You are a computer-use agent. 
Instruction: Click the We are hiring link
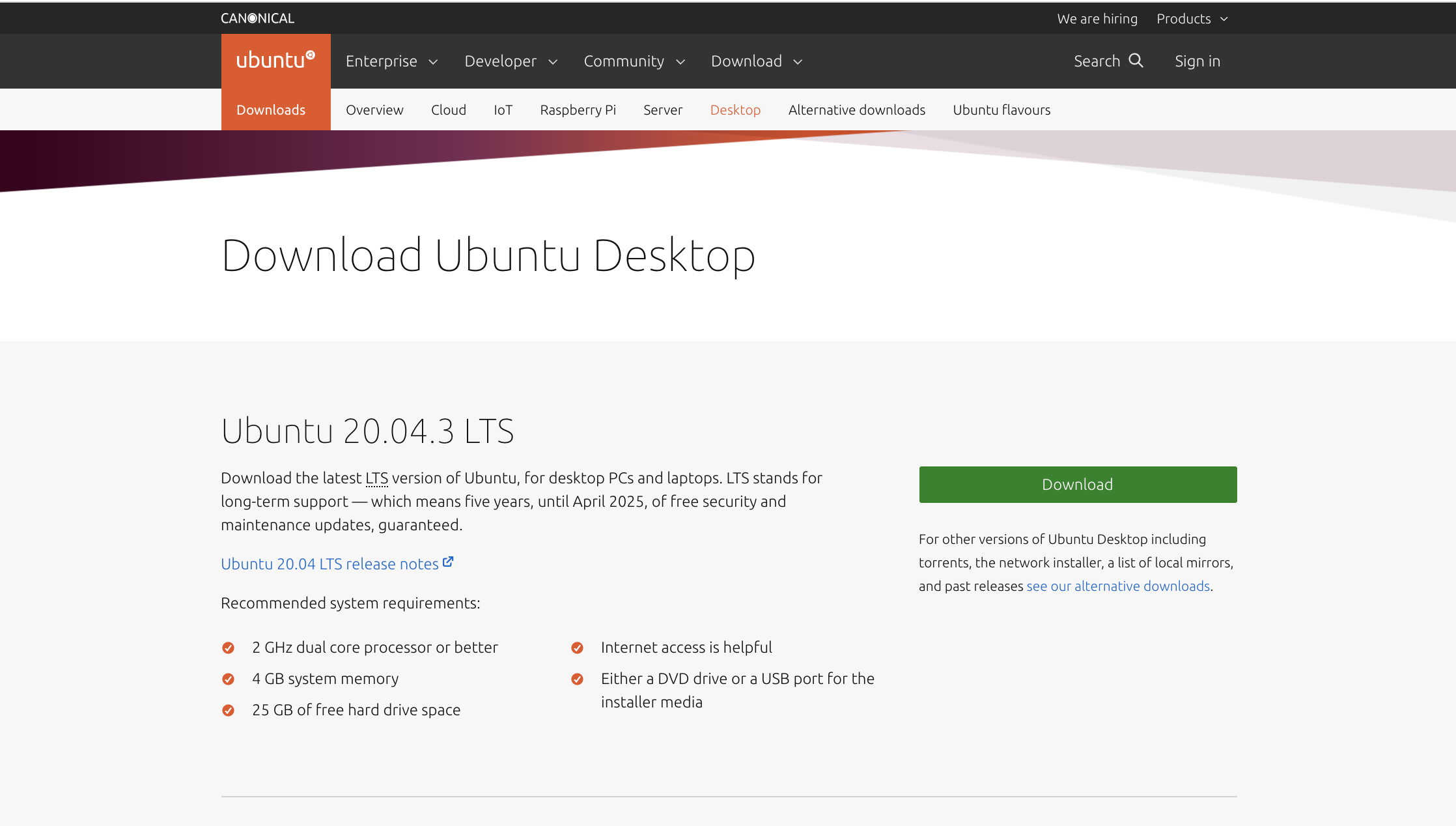click(1097, 19)
